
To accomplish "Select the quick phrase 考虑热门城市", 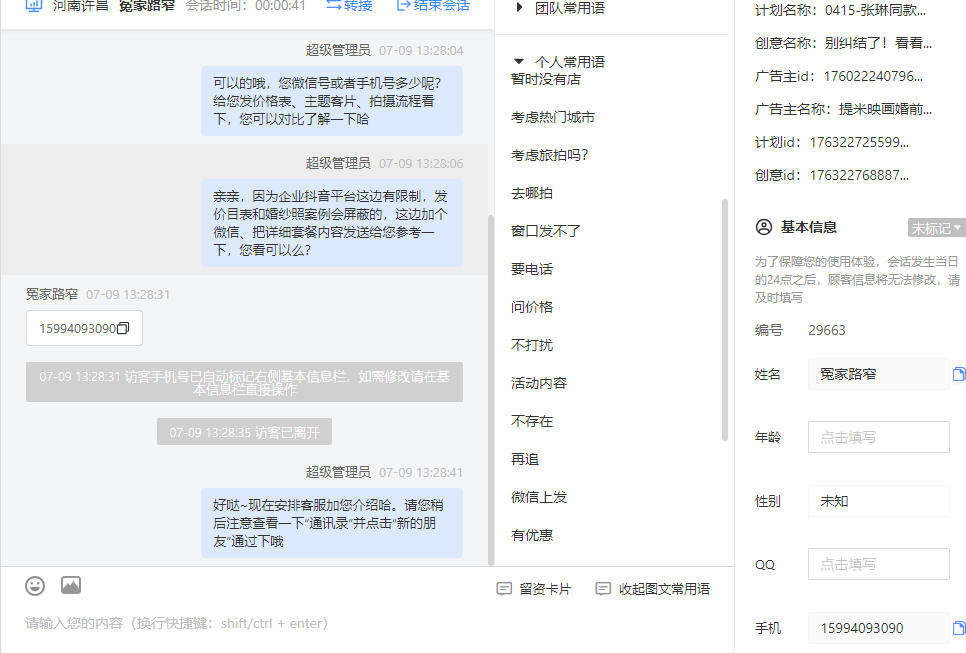I will (x=553, y=117).
